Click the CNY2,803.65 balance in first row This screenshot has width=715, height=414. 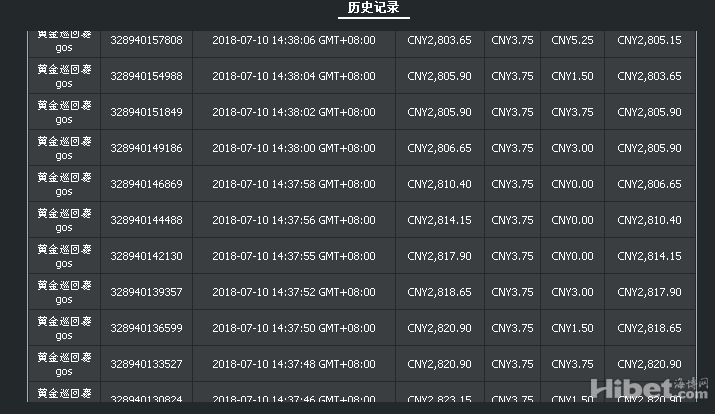point(439,40)
